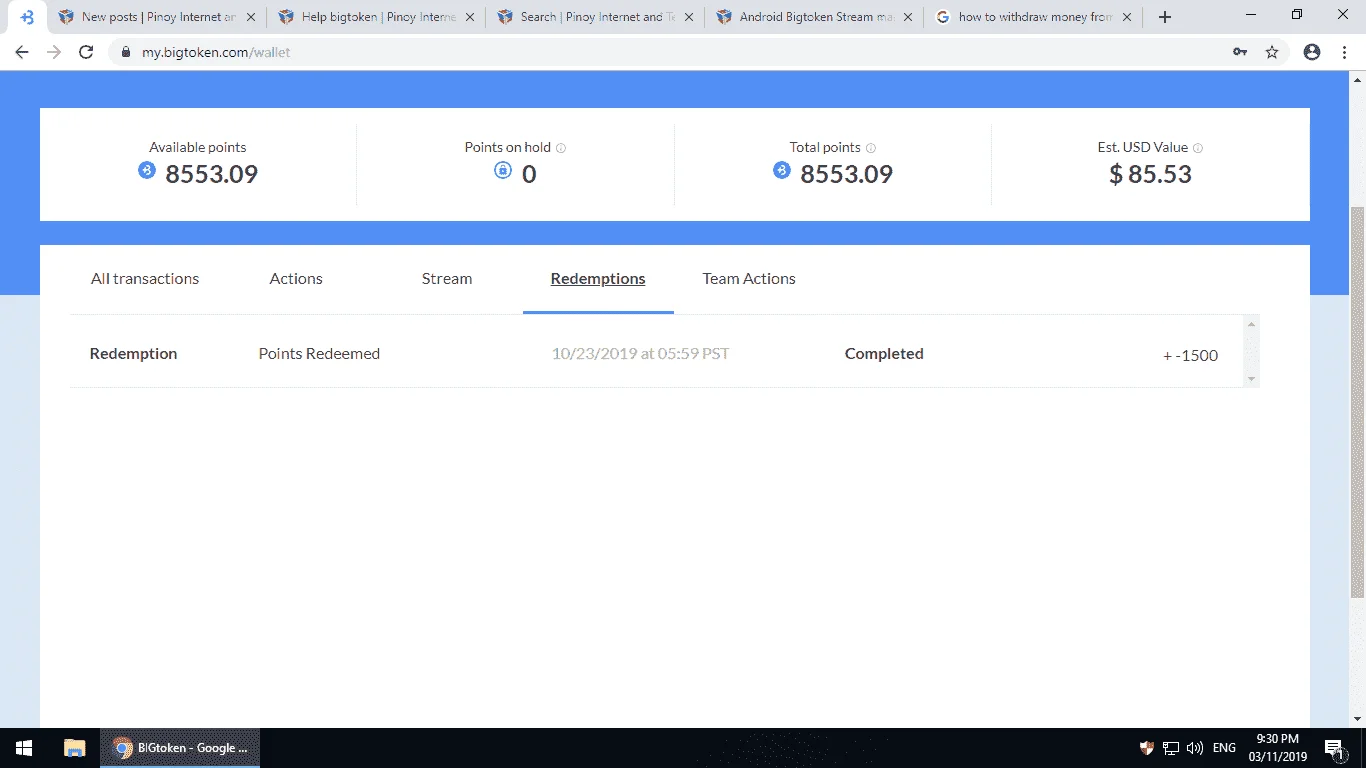Open network settings tray icon
This screenshot has width=1366, height=768.
(x=1171, y=748)
